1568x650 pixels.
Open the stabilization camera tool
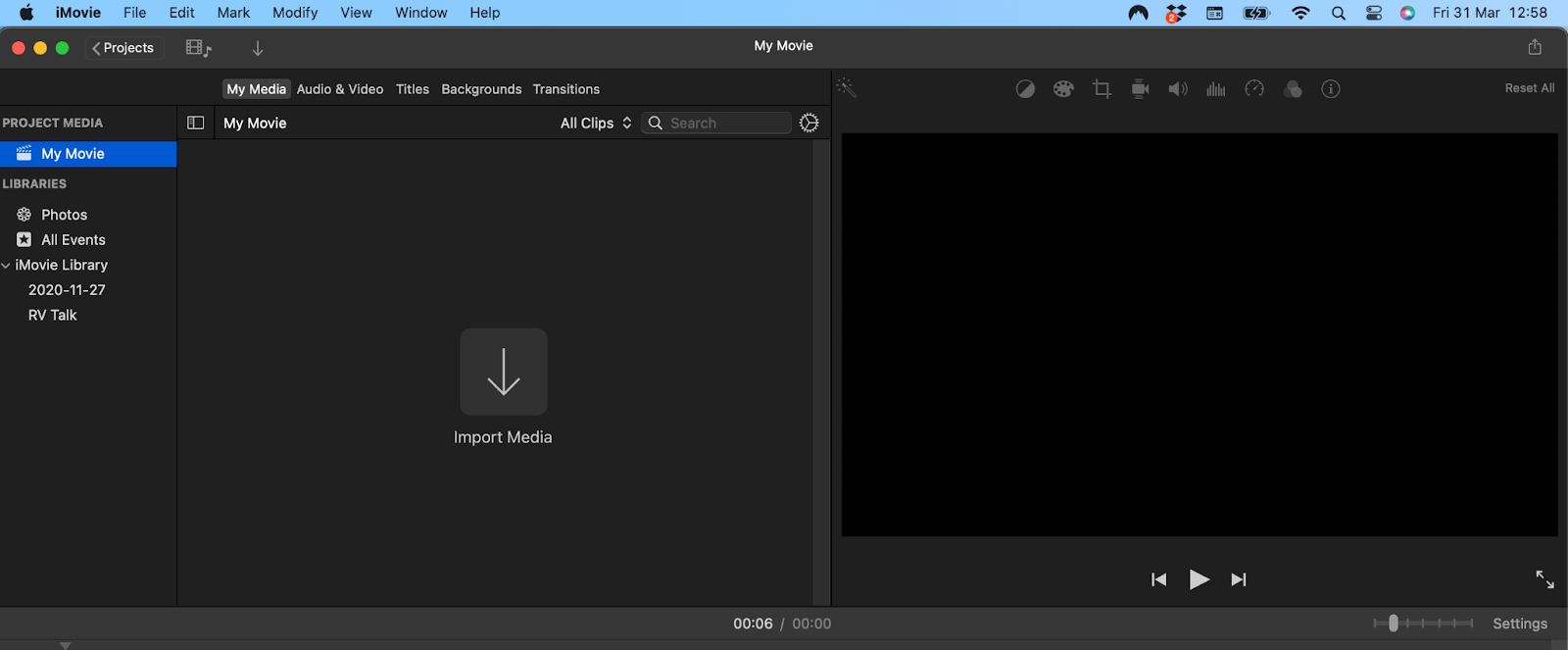(x=1140, y=89)
